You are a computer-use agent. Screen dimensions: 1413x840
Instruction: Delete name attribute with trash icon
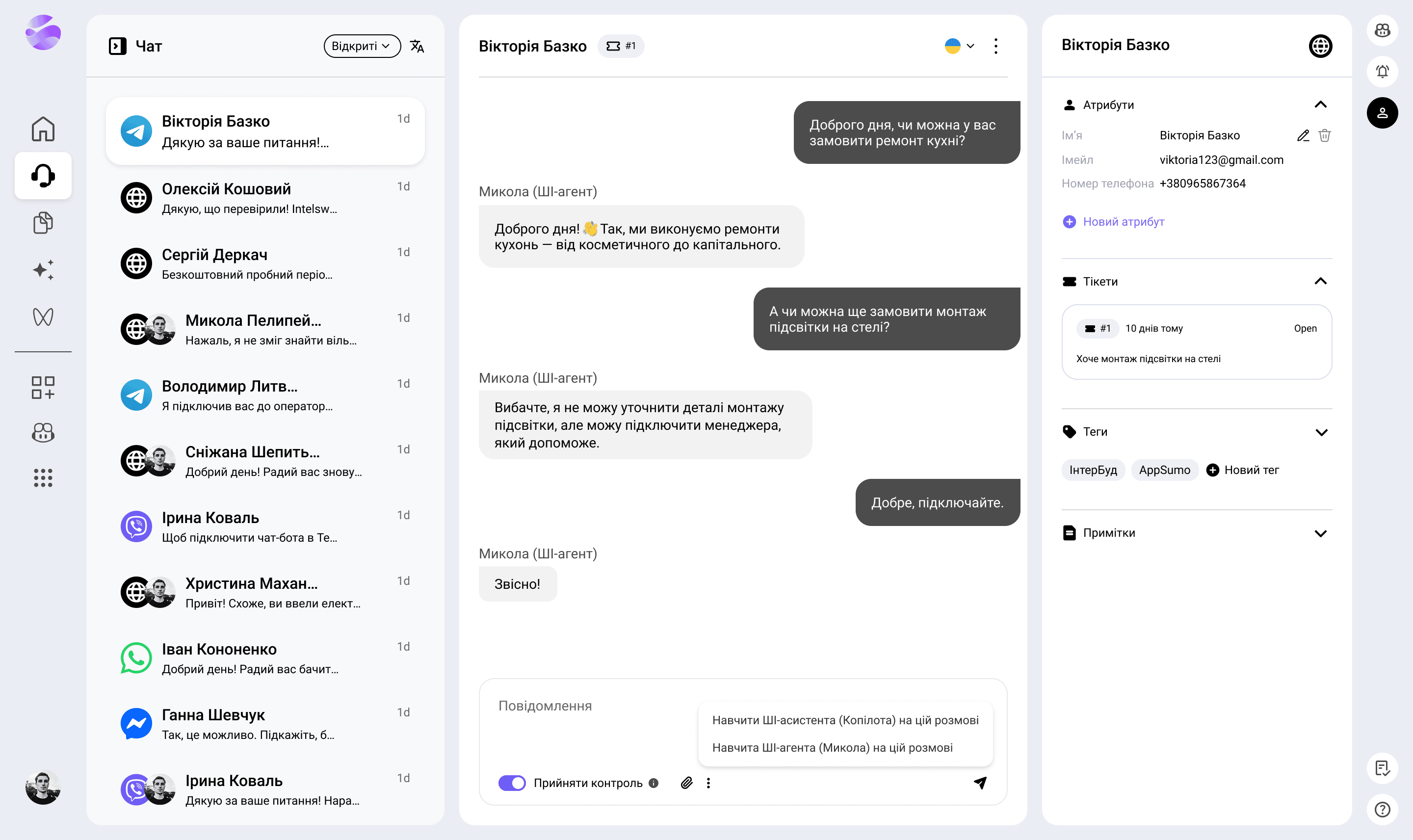pyautogui.click(x=1325, y=135)
